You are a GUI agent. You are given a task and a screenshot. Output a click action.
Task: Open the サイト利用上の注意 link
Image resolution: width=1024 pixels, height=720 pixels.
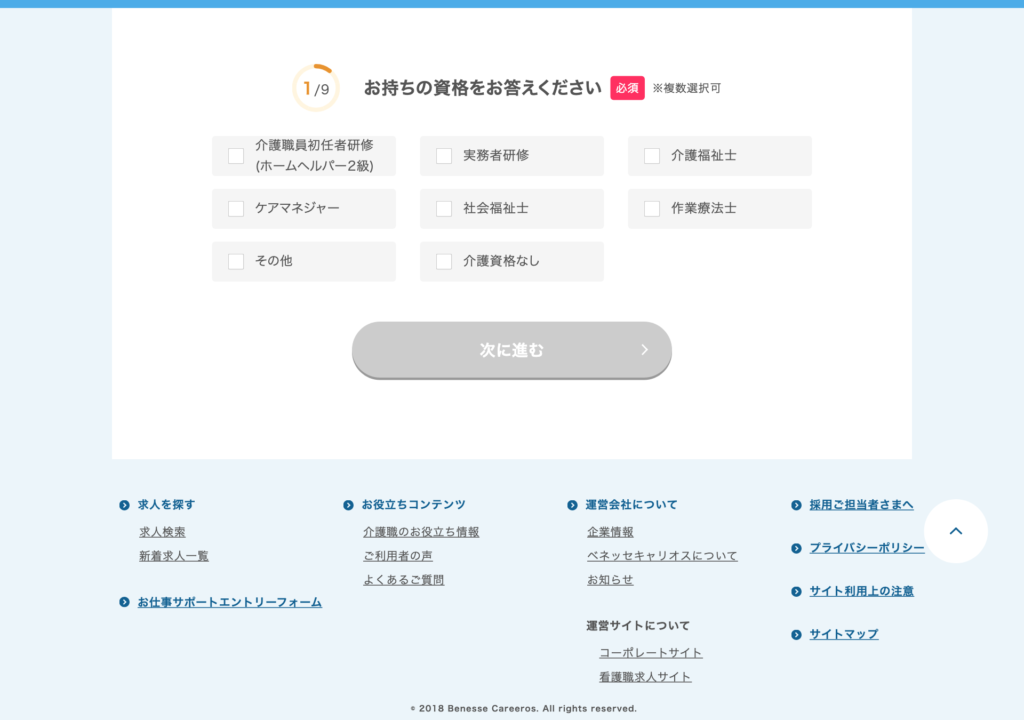coord(861,591)
